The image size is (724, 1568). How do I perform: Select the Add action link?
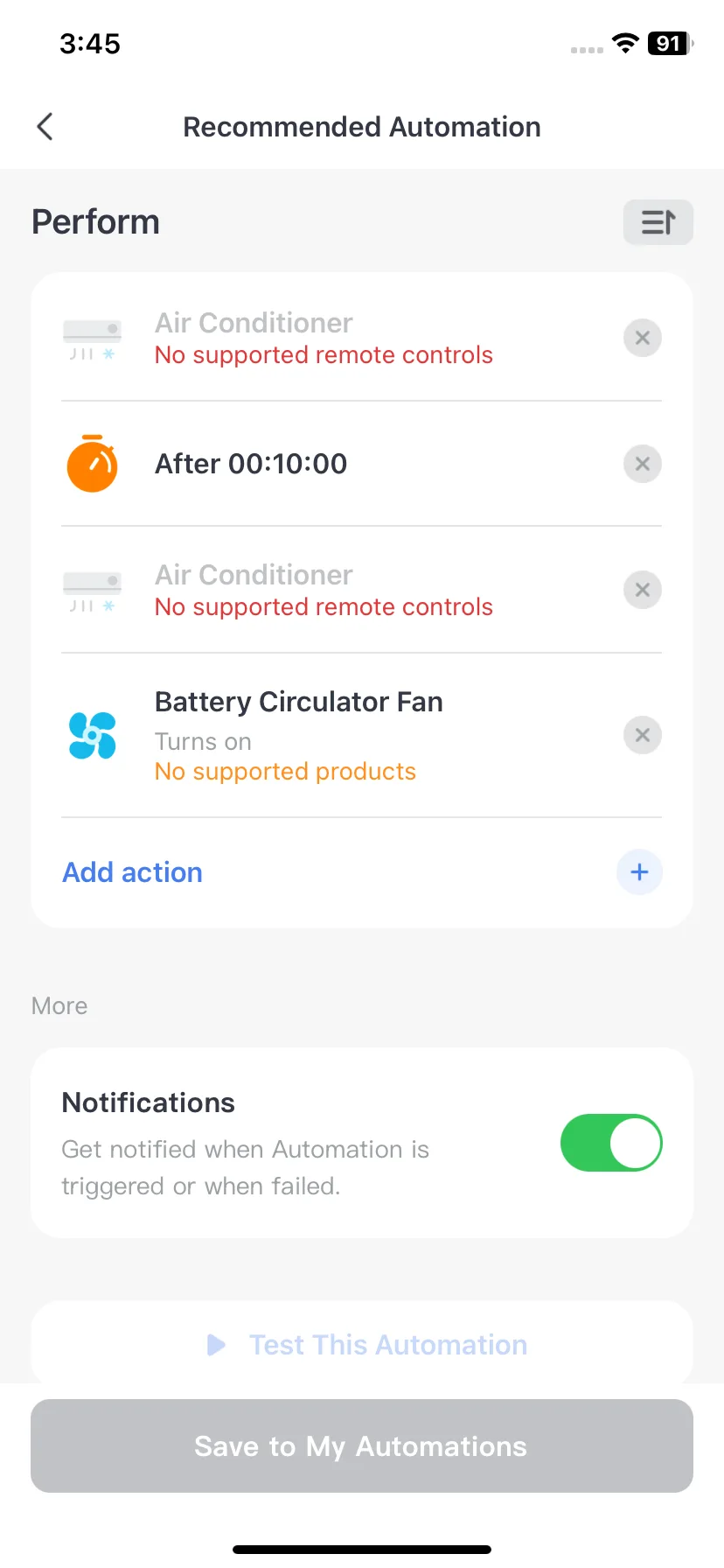pos(133,872)
